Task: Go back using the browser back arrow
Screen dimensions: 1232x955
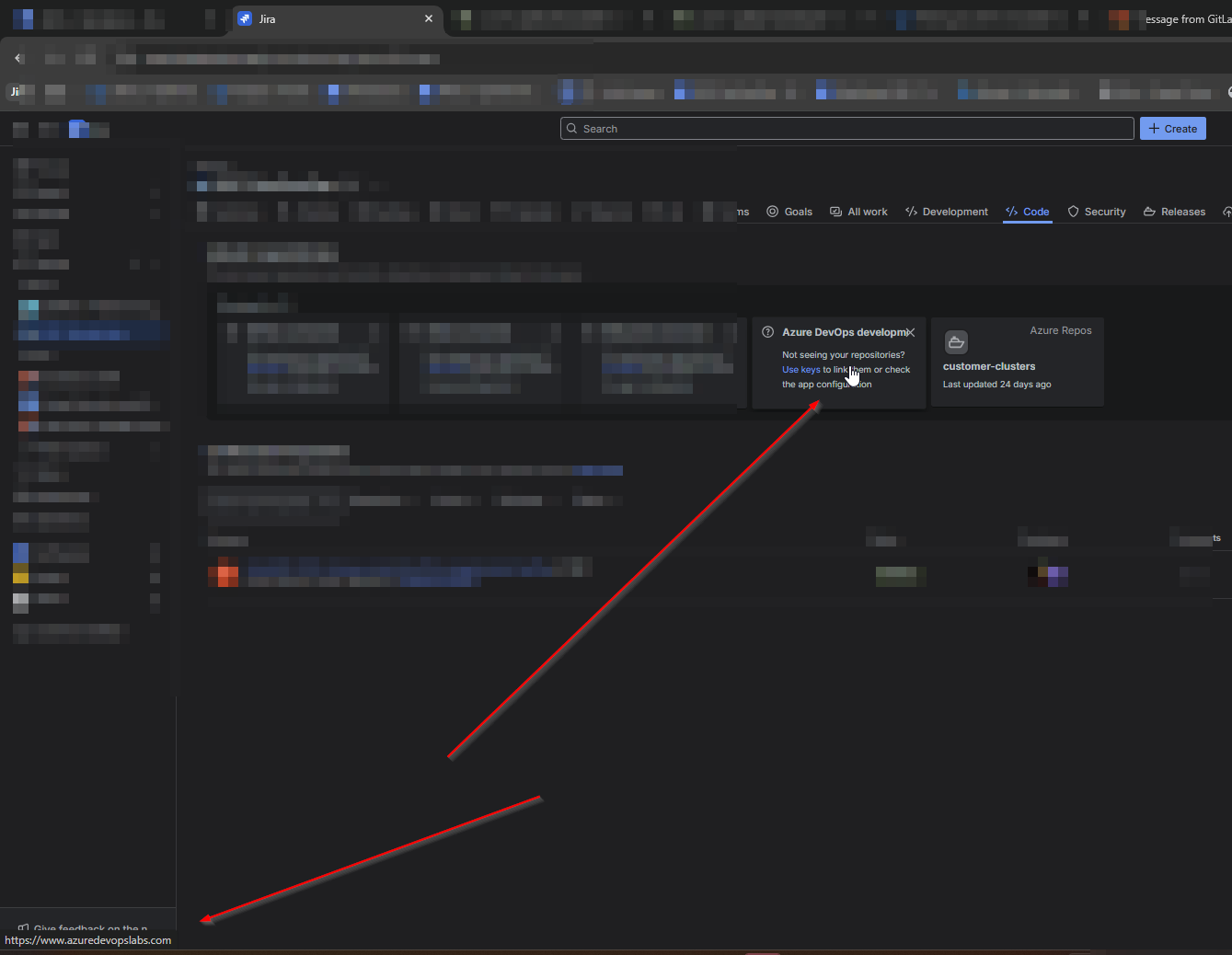Action: [x=18, y=58]
